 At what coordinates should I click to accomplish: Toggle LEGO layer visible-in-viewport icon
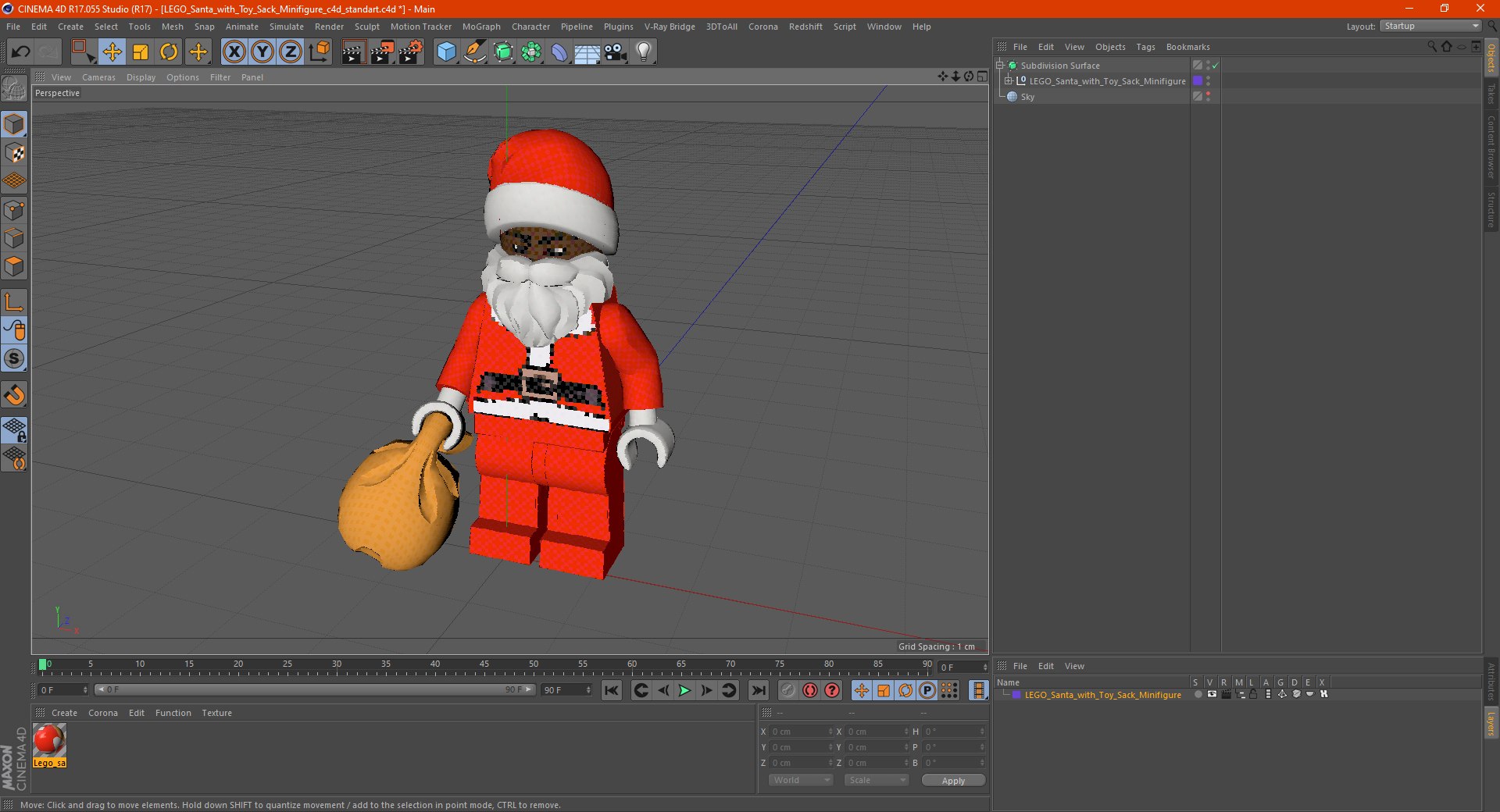click(x=1212, y=694)
